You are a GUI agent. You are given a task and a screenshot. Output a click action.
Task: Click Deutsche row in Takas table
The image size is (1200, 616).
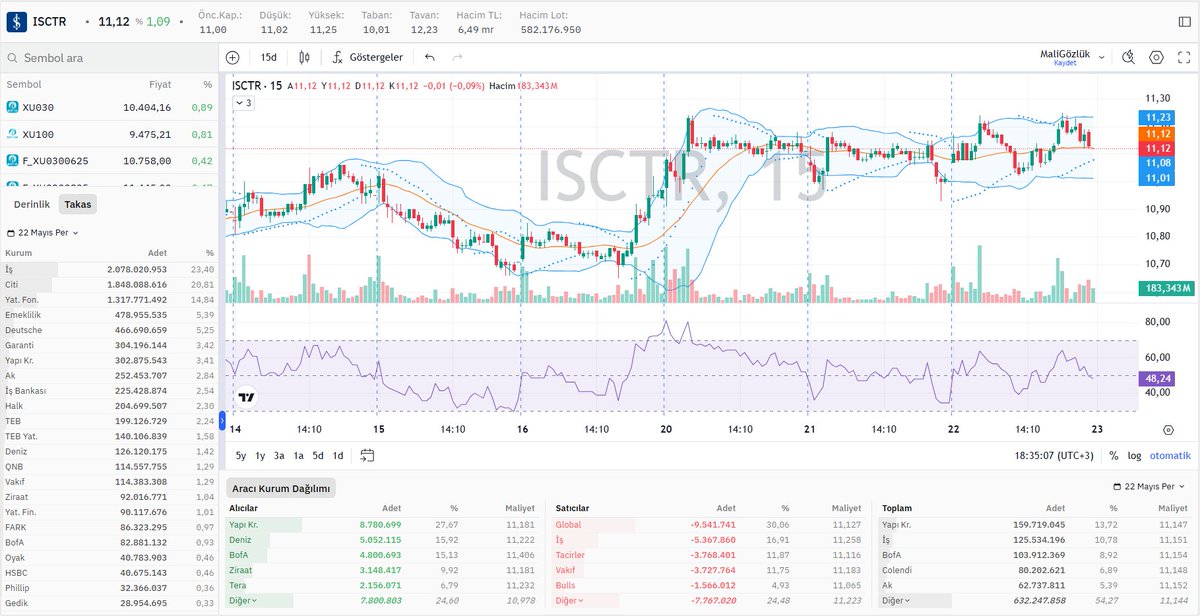(109, 329)
